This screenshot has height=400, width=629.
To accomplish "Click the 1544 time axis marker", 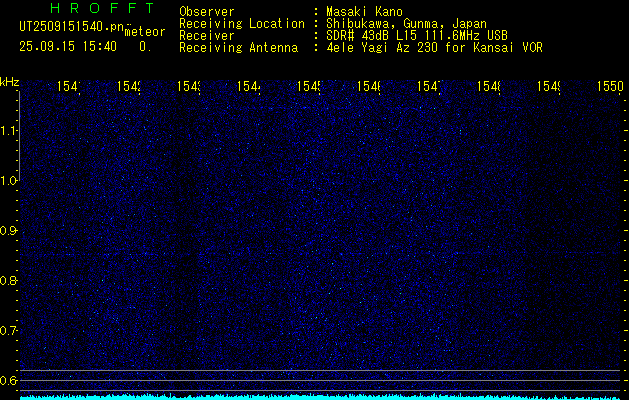I will 249,86.
